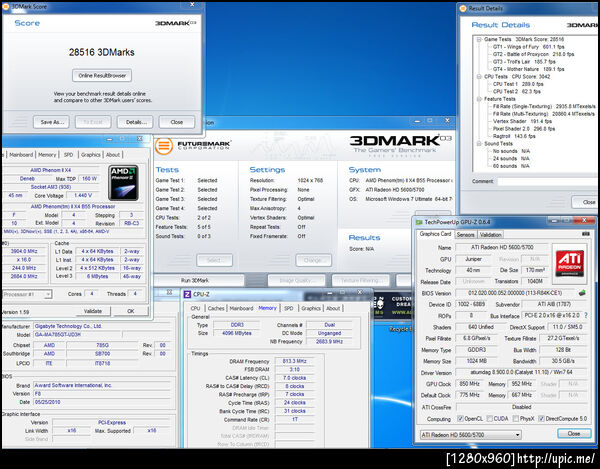Click Close in the Result Details window

click(x=586, y=202)
